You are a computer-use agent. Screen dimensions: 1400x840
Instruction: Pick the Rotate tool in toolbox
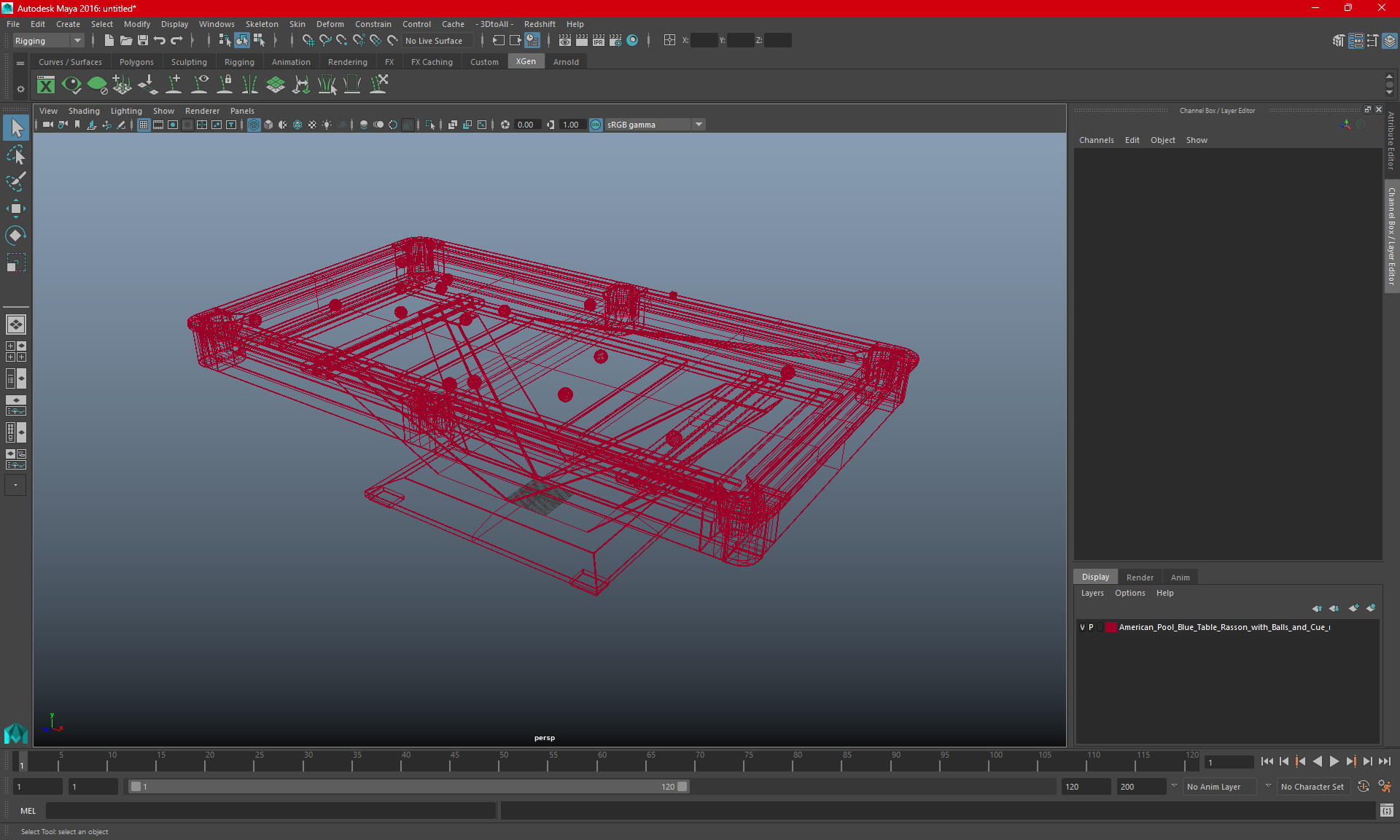pos(16,235)
